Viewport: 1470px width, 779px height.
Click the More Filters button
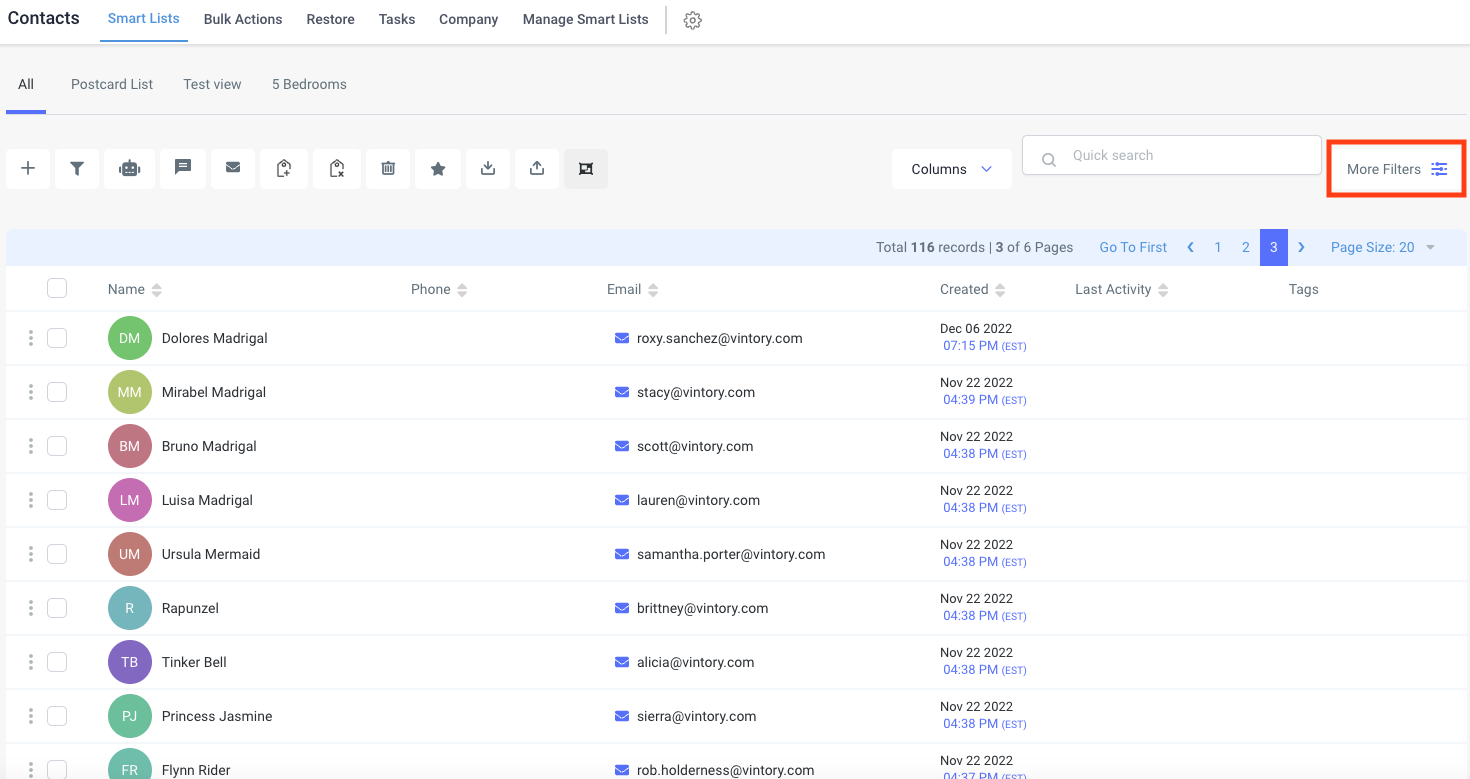point(1397,169)
